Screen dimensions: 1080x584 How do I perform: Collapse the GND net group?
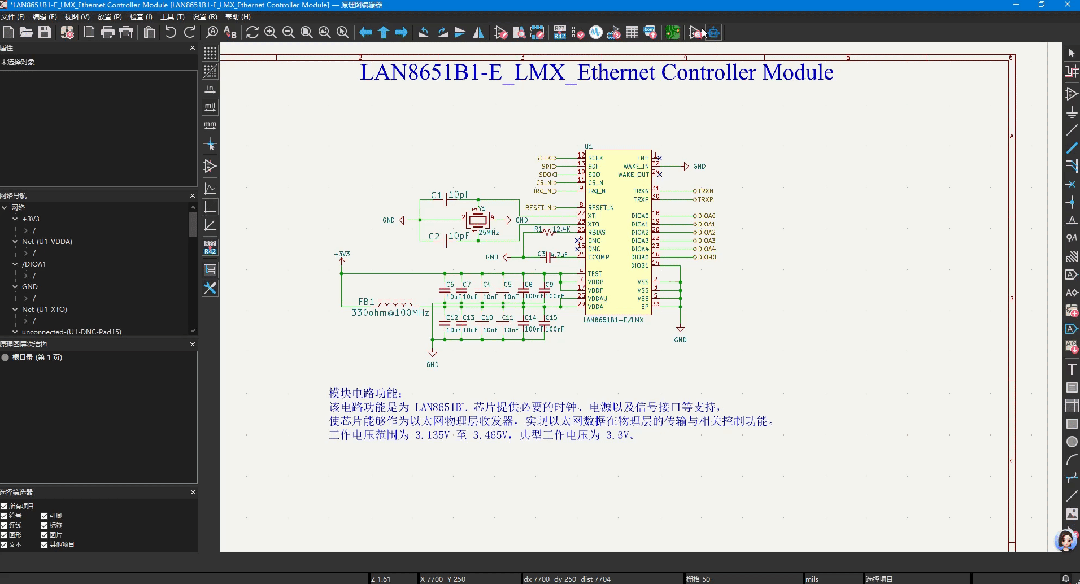[x=15, y=287]
